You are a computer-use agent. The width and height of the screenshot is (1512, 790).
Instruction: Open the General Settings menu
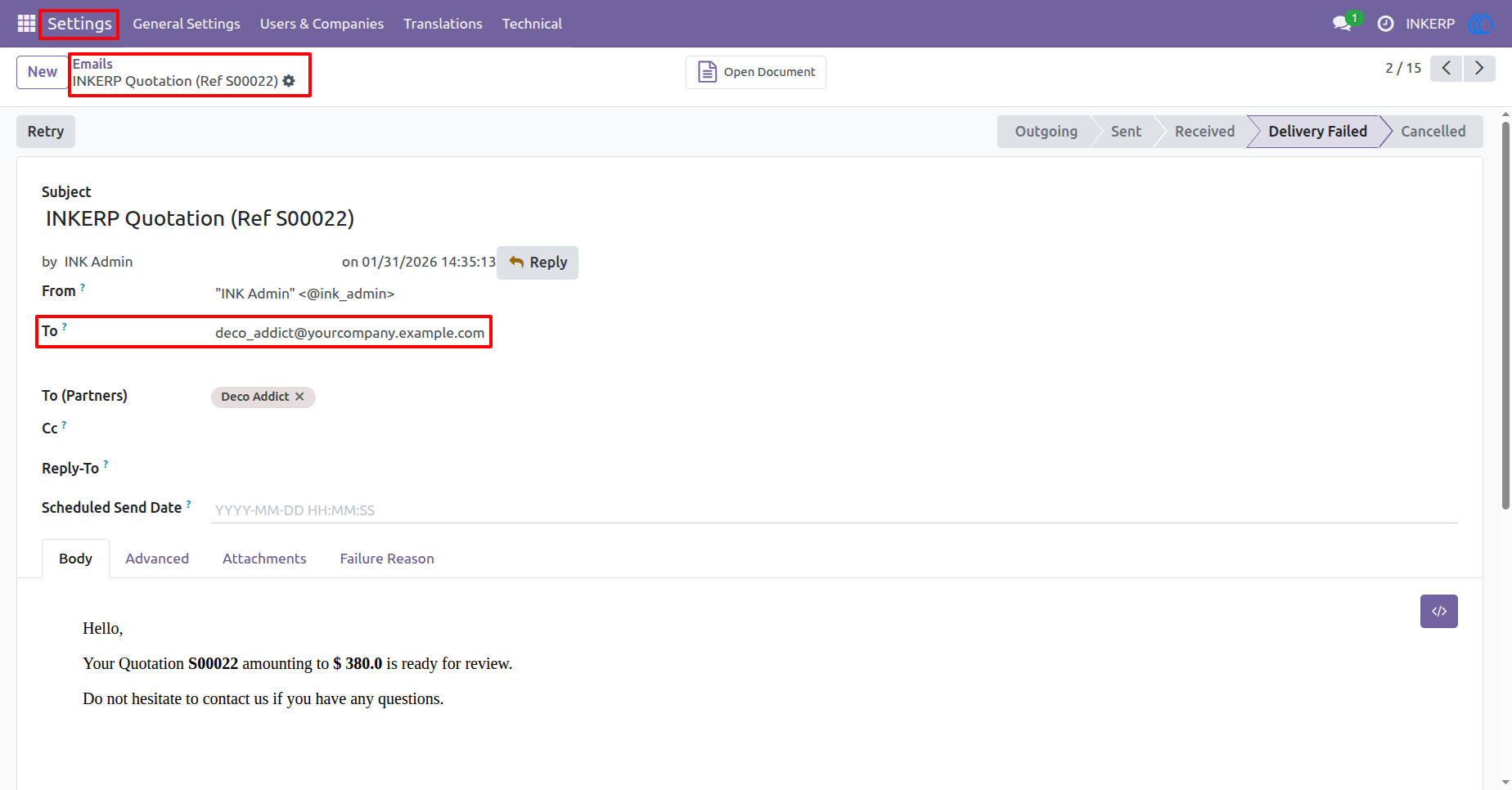point(187,24)
